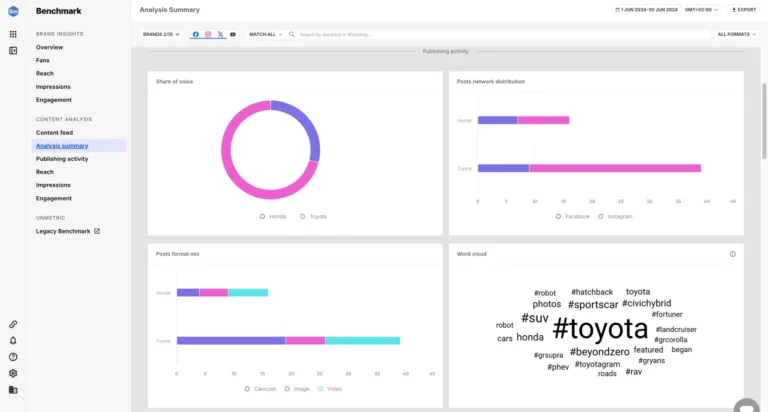Open the All Formats dropdown
Screen dimensions: 768x412
tap(736, 34)
